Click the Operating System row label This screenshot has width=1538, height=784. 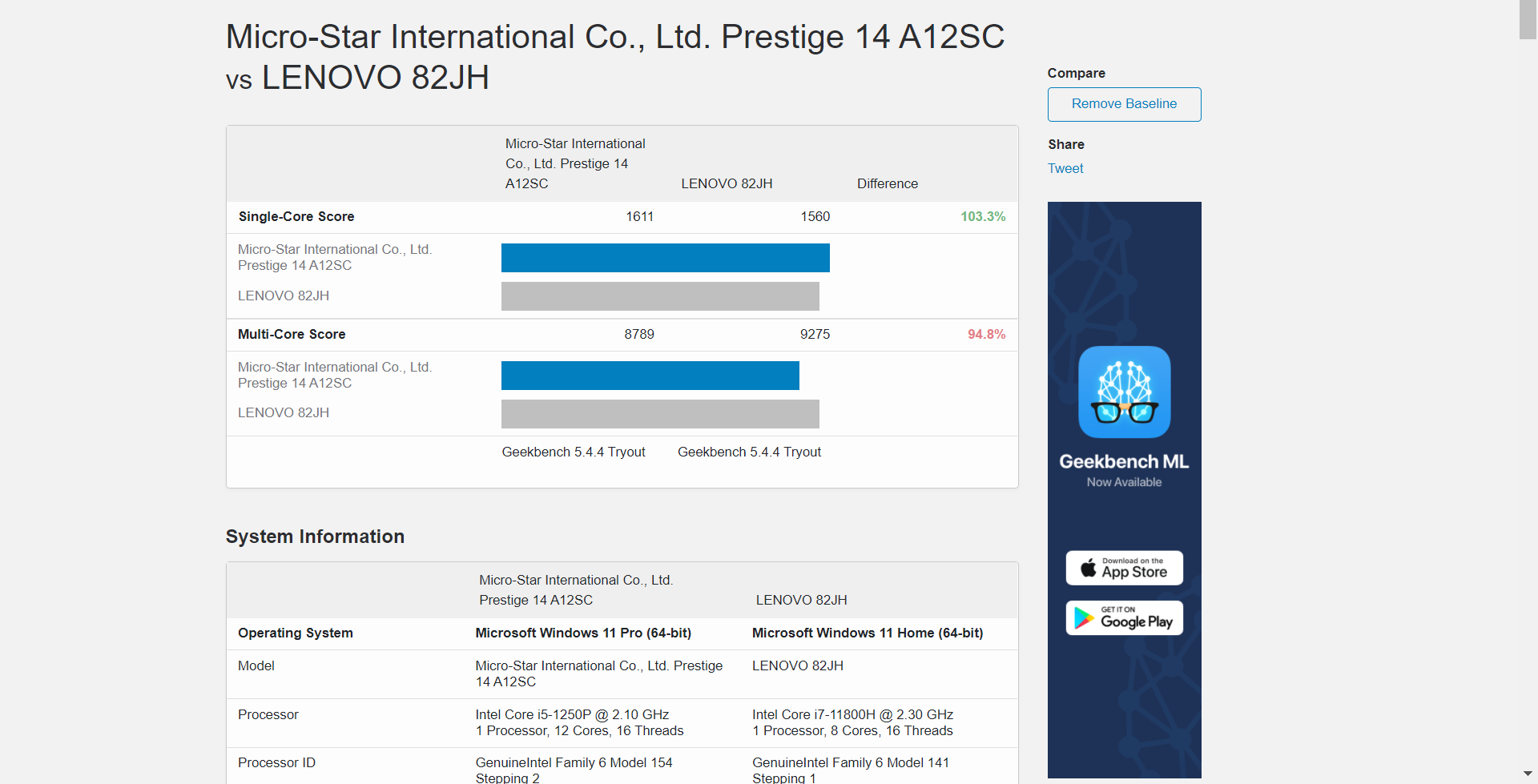(x=296, y=633)
